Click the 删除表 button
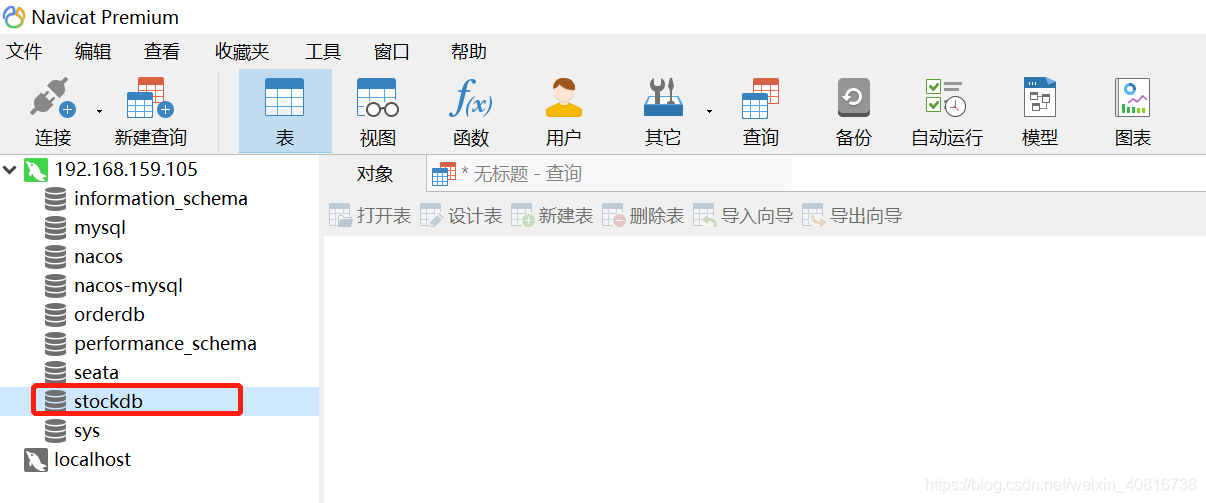This screenshot has width=1206, height=503. 643,216
